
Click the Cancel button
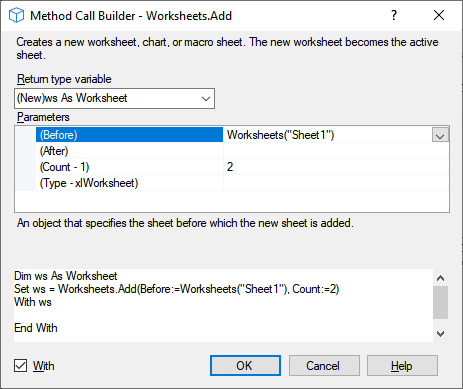pyautogui.click(x=324, y=366)
